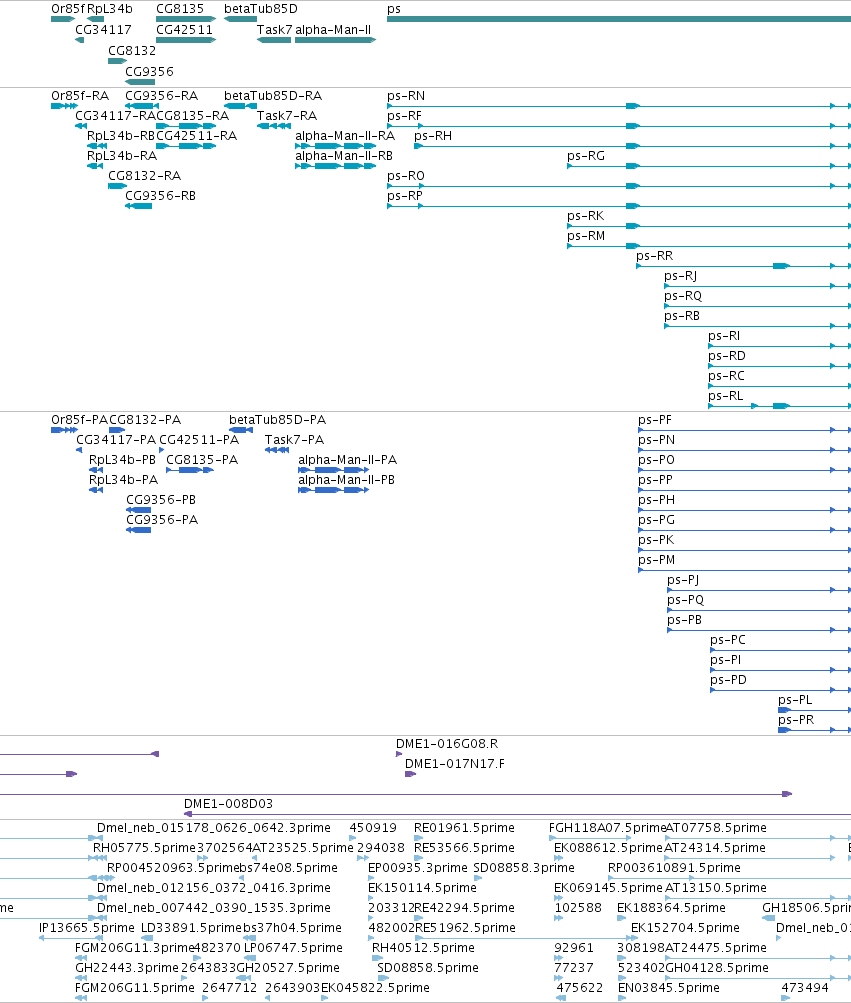851x1003 pixels.
Task: Select transcript CG8135-RA
Action: click(x=193, y=116)
